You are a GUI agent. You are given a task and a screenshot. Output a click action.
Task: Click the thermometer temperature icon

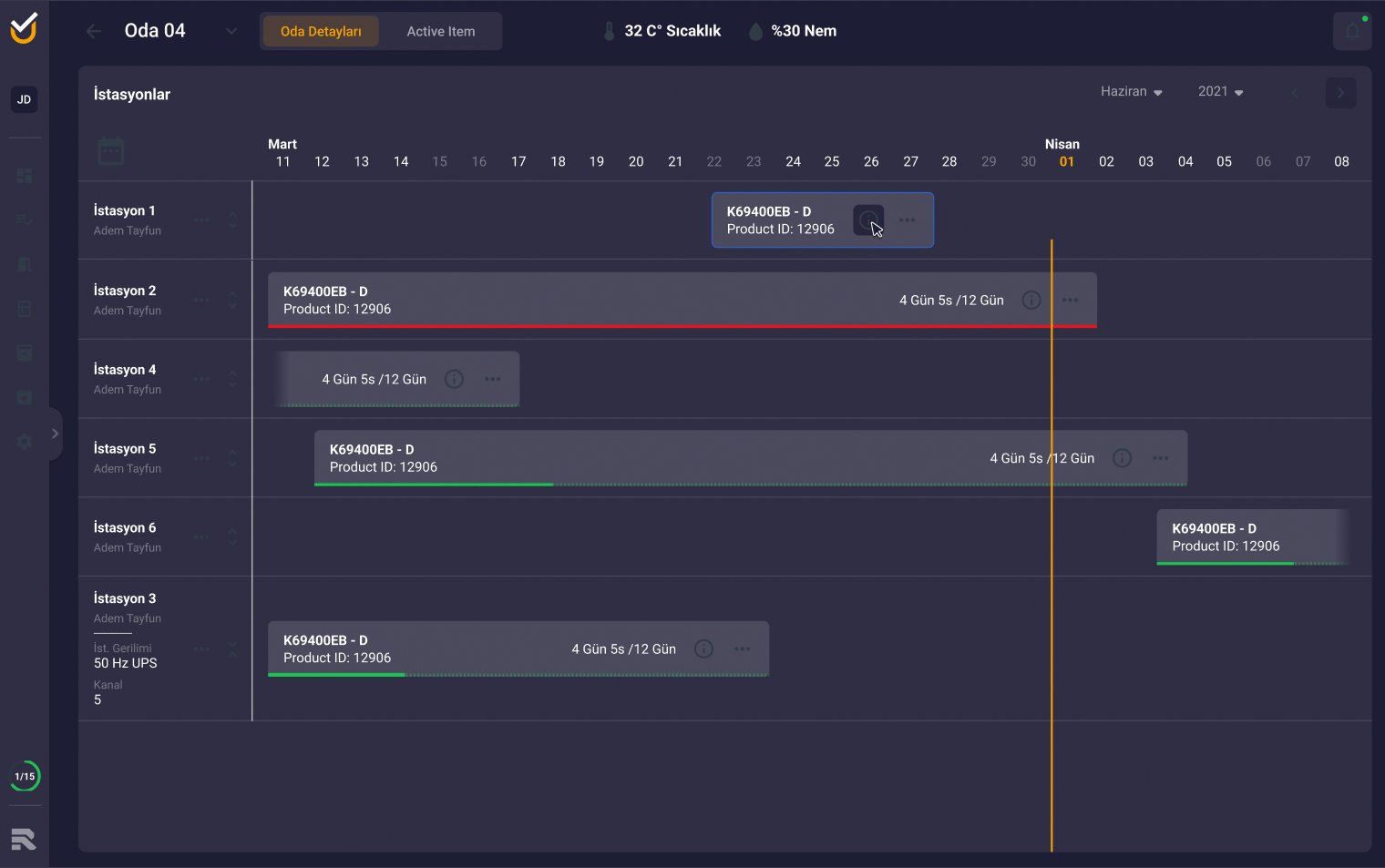(x=610, y=32)
